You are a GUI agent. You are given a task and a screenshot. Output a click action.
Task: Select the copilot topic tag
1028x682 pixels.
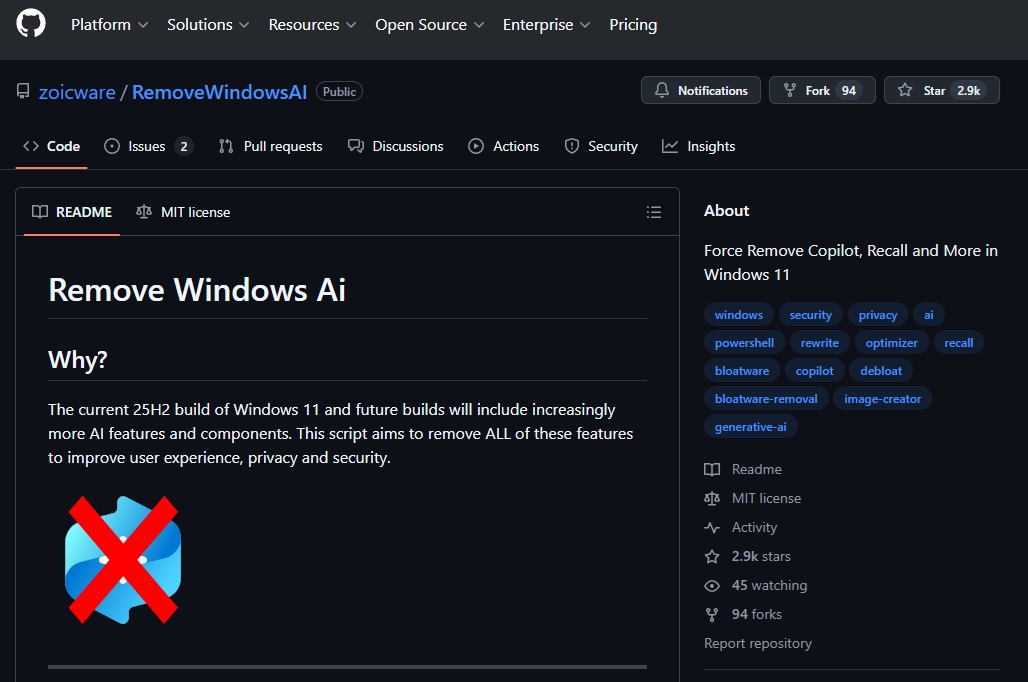click(814, 370)
